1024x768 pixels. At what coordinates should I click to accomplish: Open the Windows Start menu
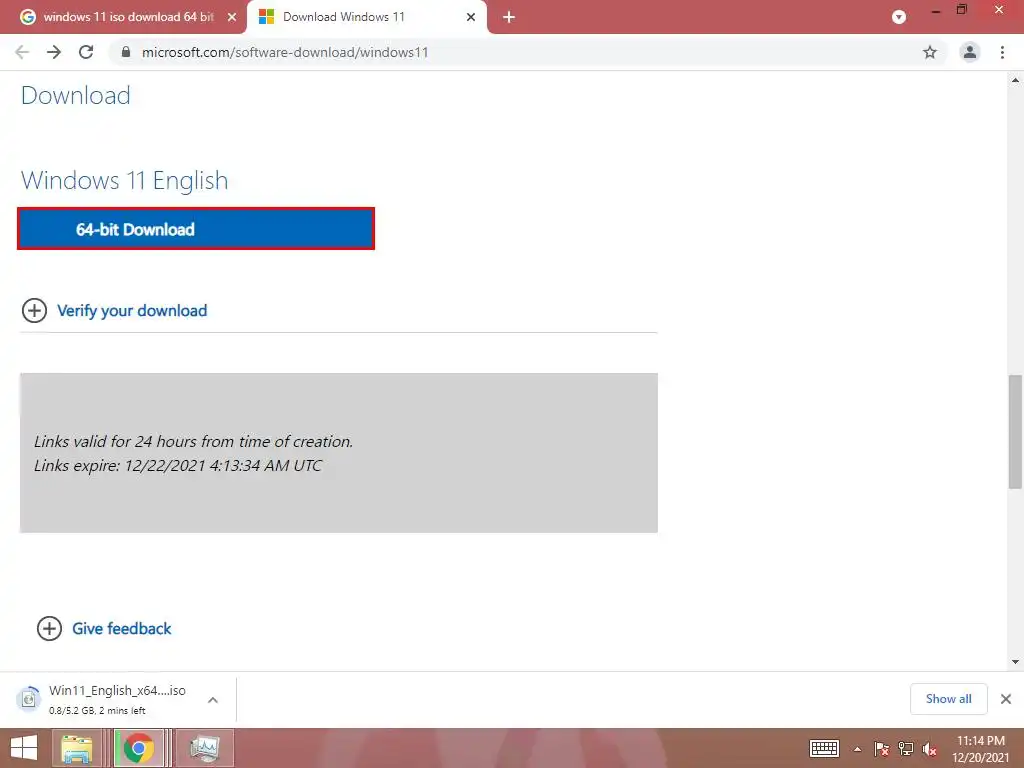(24, 748)
